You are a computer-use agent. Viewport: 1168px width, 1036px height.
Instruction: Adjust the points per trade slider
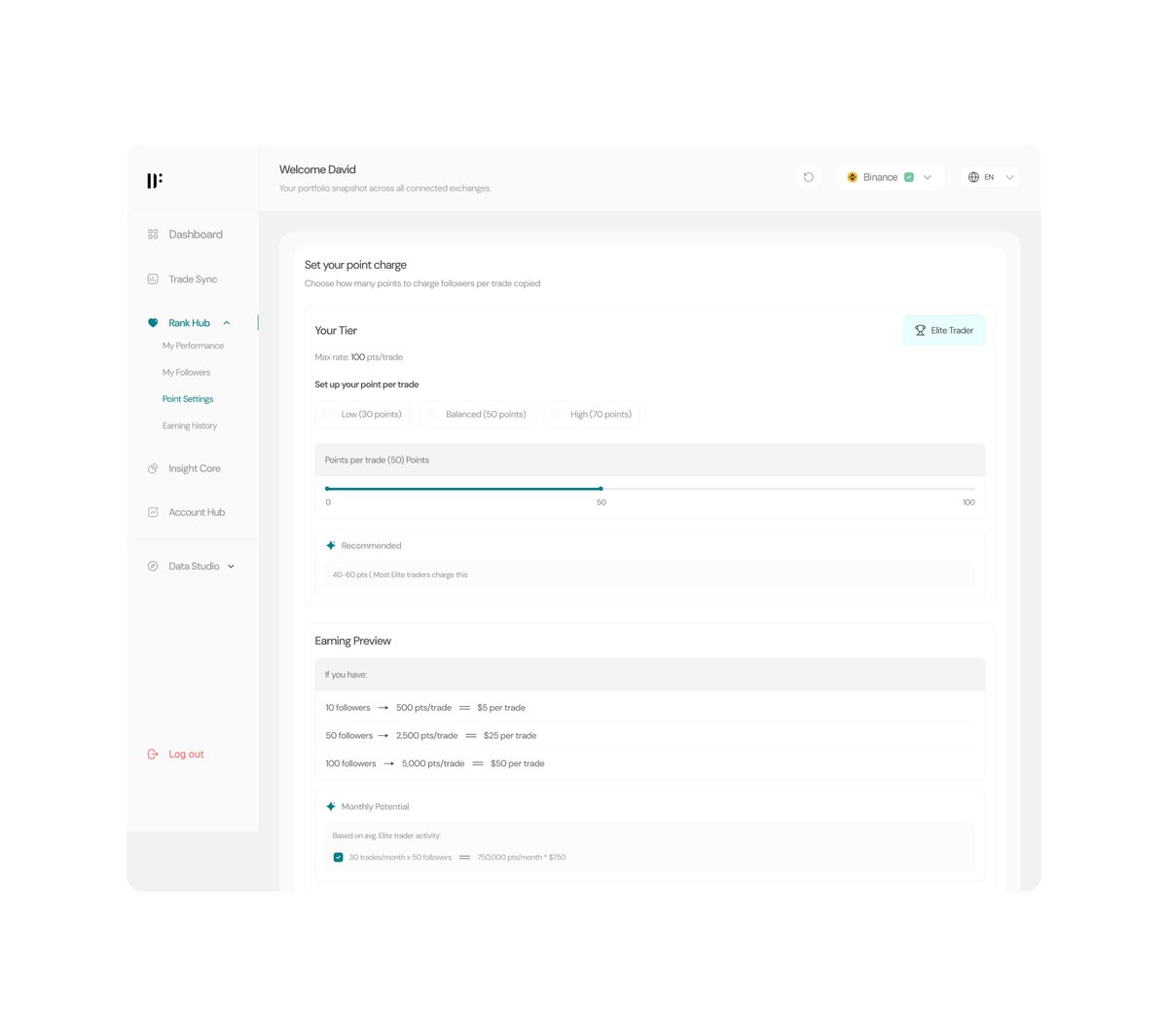pyautogui.click(x=601, y=488)
